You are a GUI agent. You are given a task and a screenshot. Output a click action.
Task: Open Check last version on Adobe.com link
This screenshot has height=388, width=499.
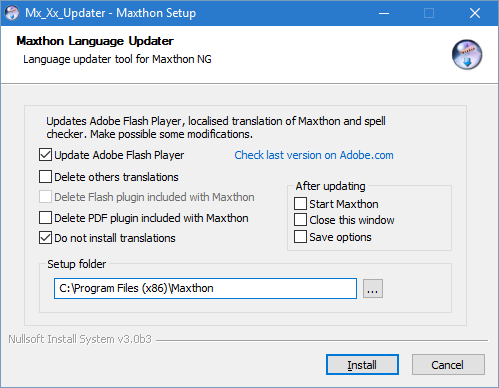pos(314,155)
